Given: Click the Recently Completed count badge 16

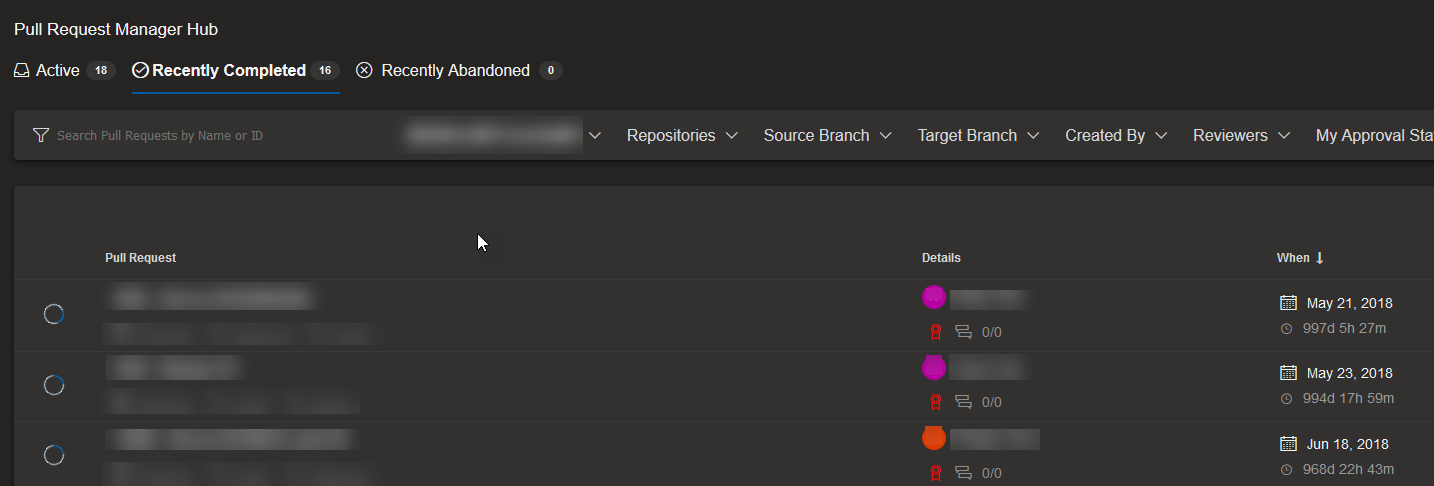Looking at the screenshot, I should point(325,70).
